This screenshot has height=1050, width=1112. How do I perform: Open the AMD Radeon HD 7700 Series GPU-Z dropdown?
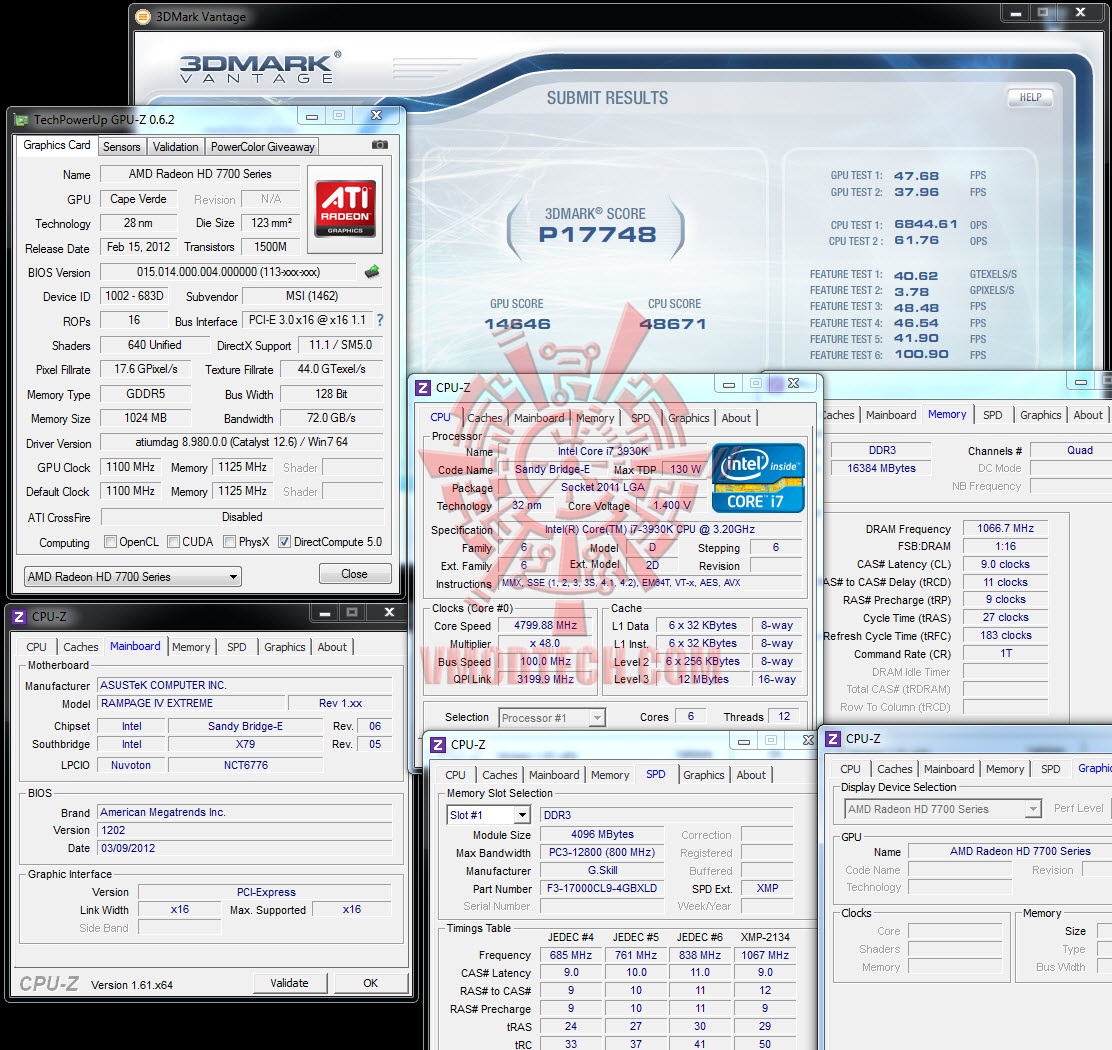point(133,576)
